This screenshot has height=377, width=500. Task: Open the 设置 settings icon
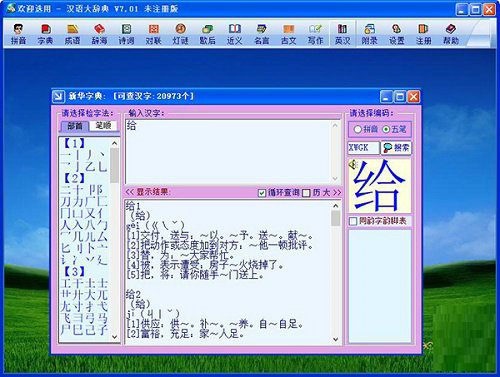pos(396,34)
